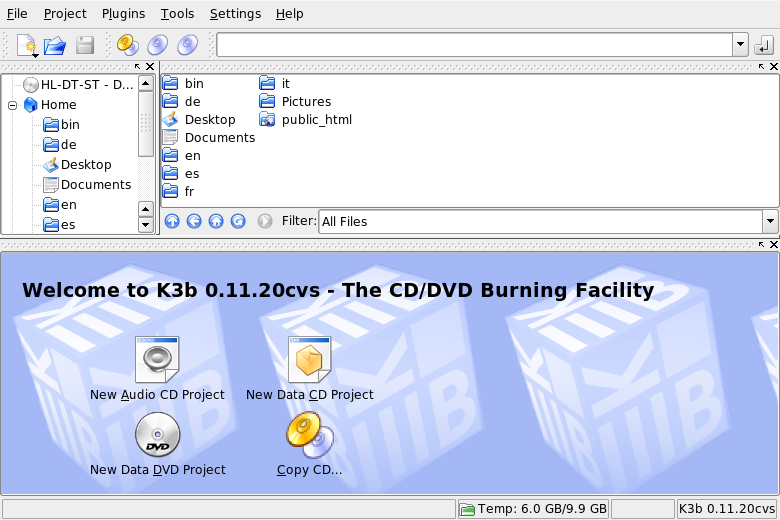Collapse the Home tree node
This screenshot has width=780, height=520.
[12, 105]
